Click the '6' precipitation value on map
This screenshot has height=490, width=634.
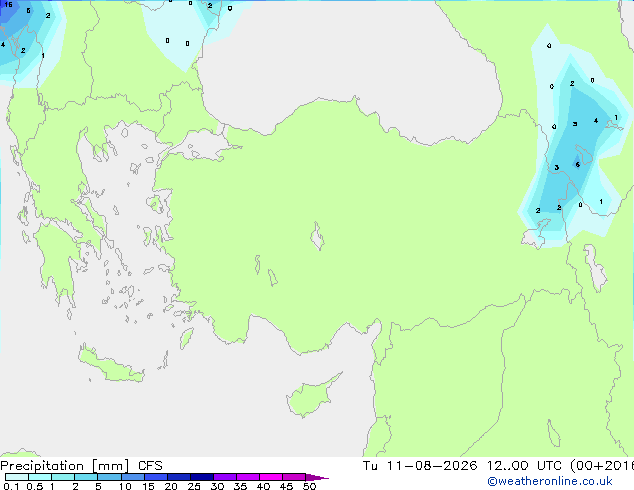point(577,165)
